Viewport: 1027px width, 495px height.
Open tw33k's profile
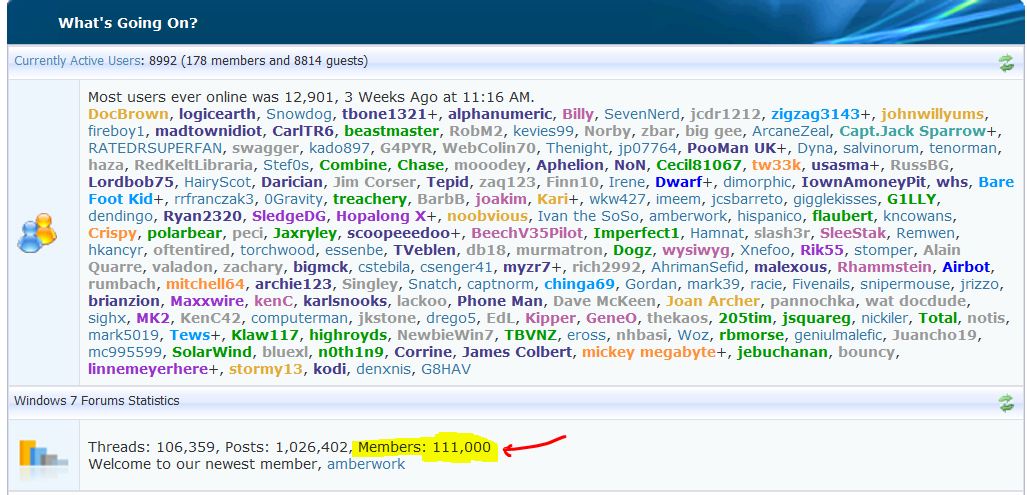pos(776,165)
